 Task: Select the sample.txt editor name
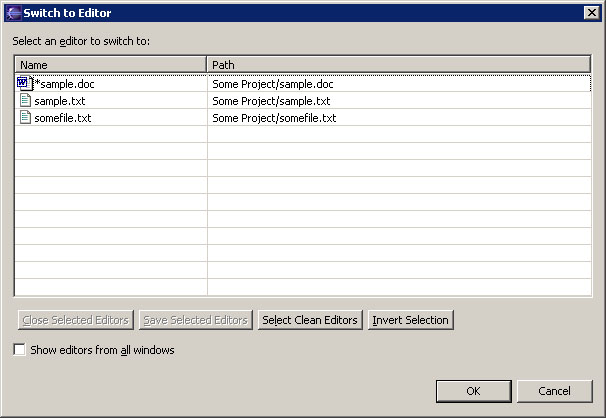(x=60, y=101)
